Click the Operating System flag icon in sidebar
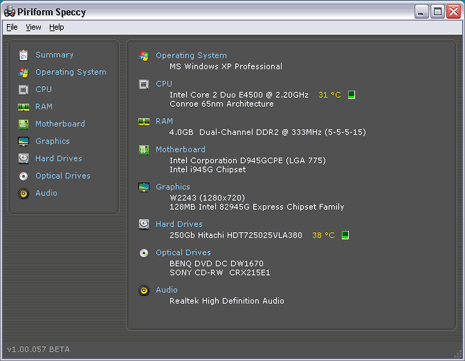Viewport: 465px width, 361px height. tap(23, 72)
